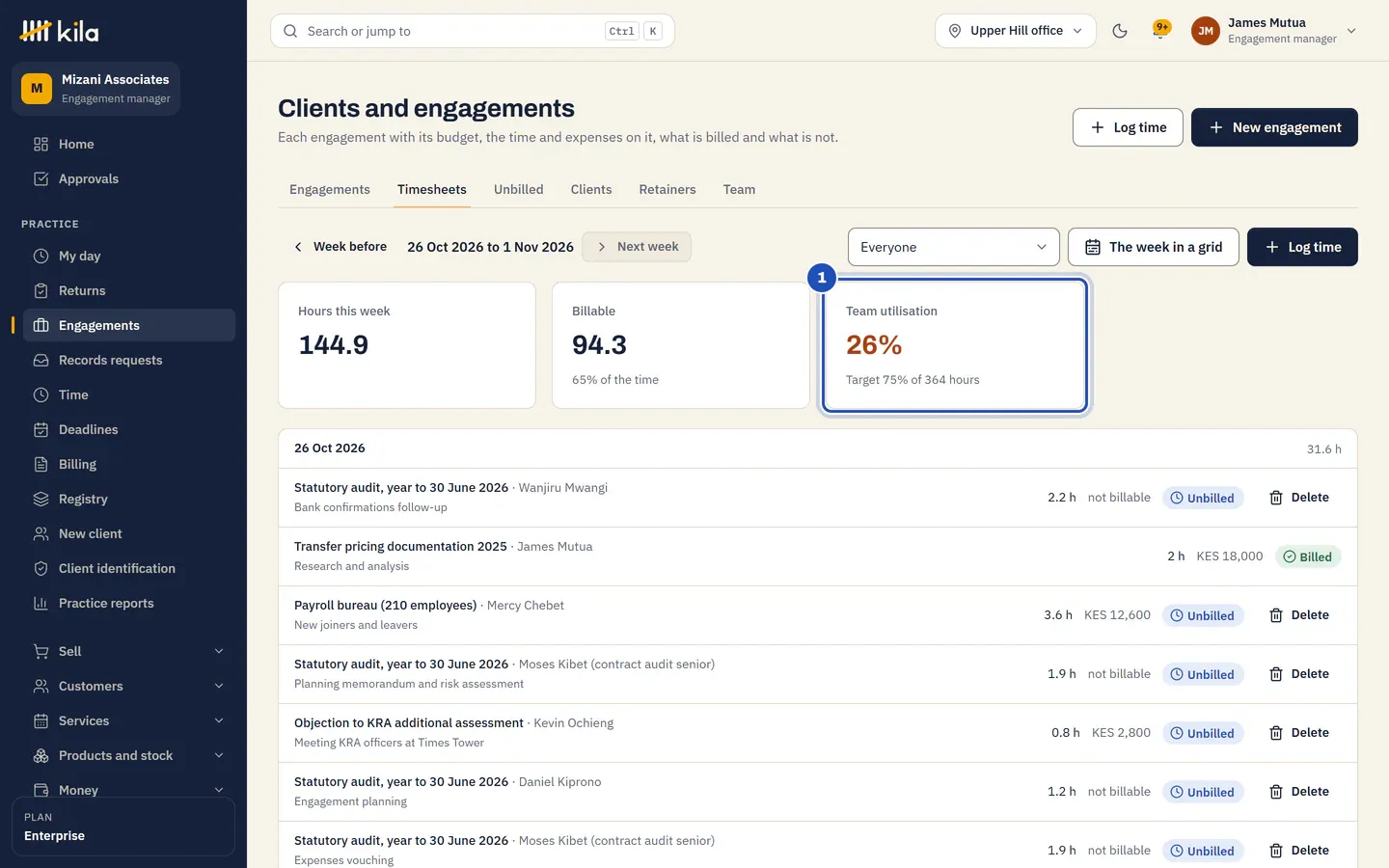Open the Mizani Associates workspace switcher
1389x868 pixels.
96,89
